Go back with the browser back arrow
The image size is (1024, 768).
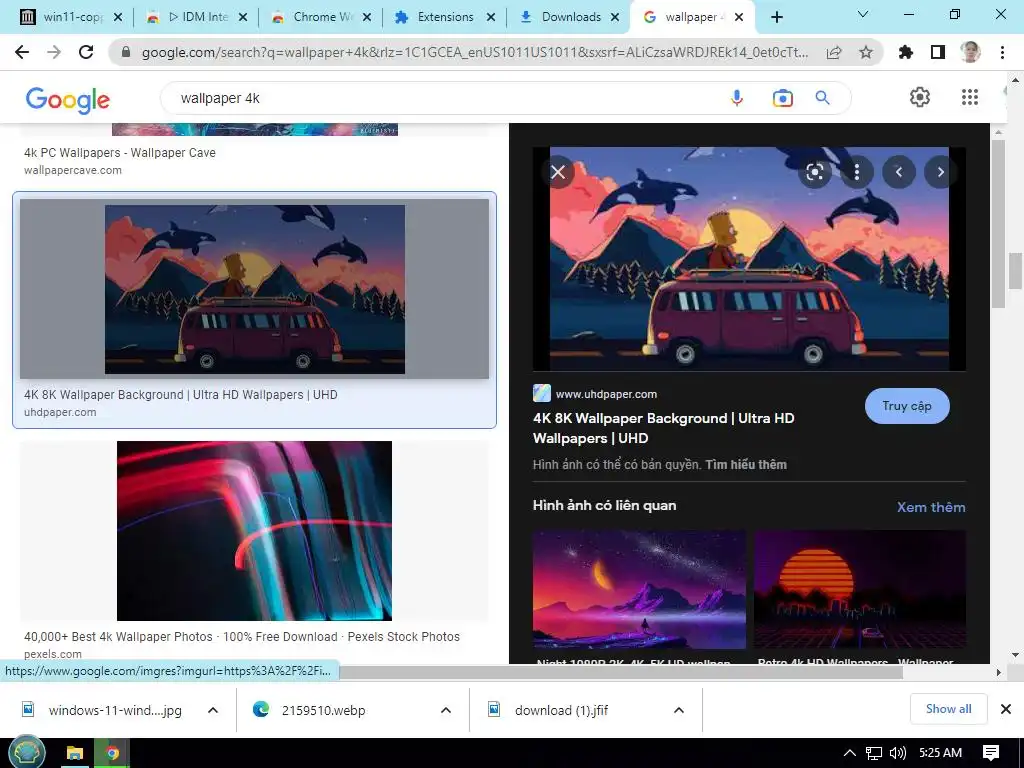[22, 52]
